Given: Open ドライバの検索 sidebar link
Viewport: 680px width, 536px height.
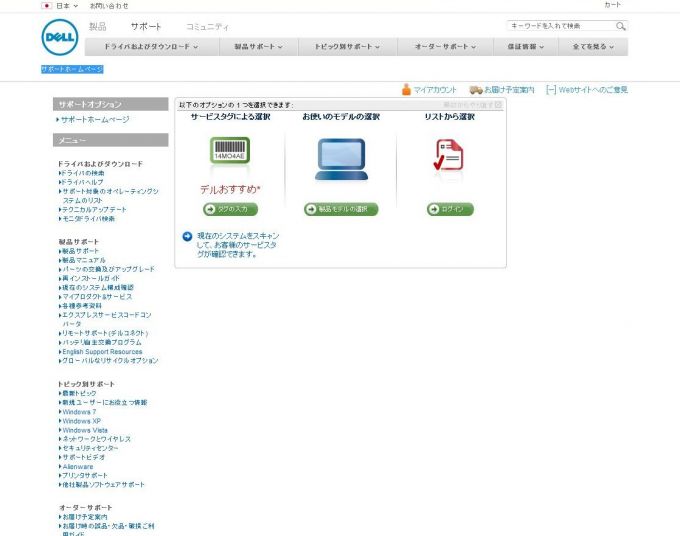Looking at the screenshot, I should coord(82,173).
